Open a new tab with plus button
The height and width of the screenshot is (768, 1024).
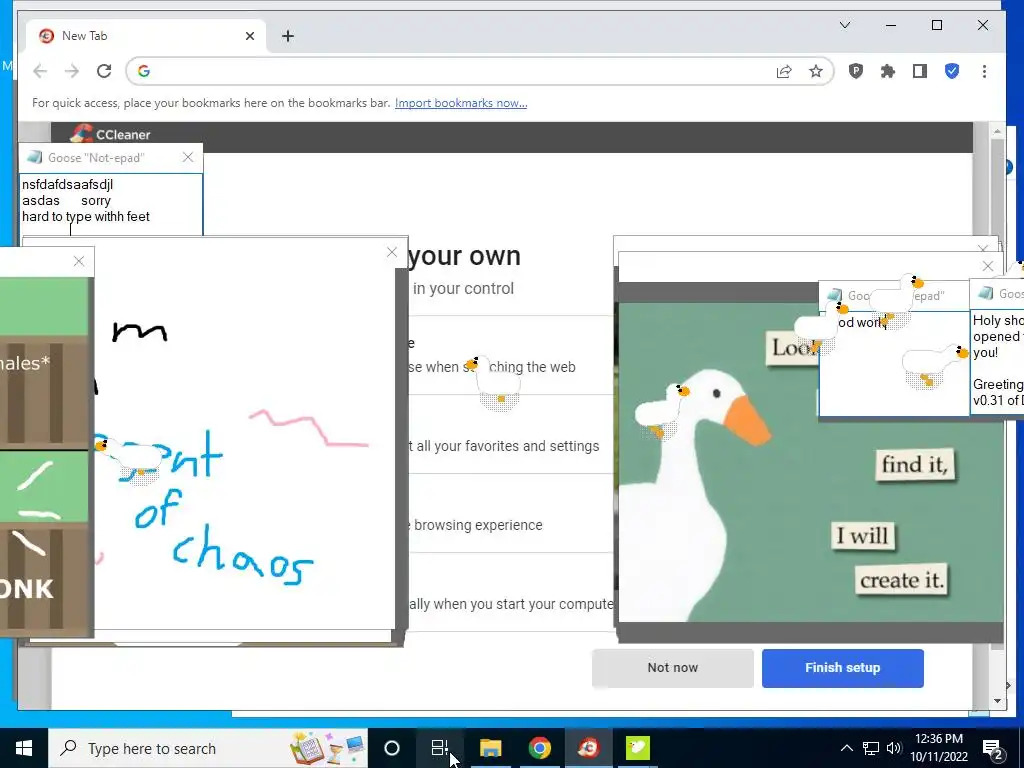tap(288, 36)
